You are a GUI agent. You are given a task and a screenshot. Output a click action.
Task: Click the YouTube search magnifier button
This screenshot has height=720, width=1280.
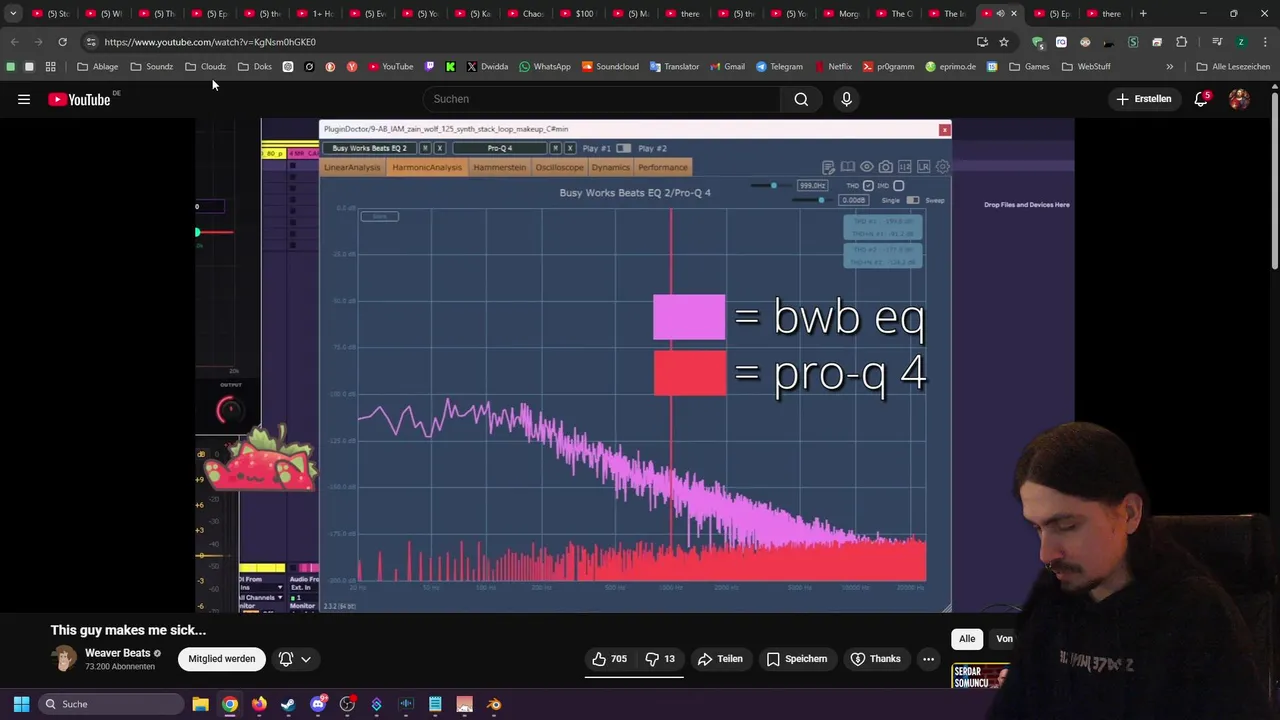coord(801,99)
